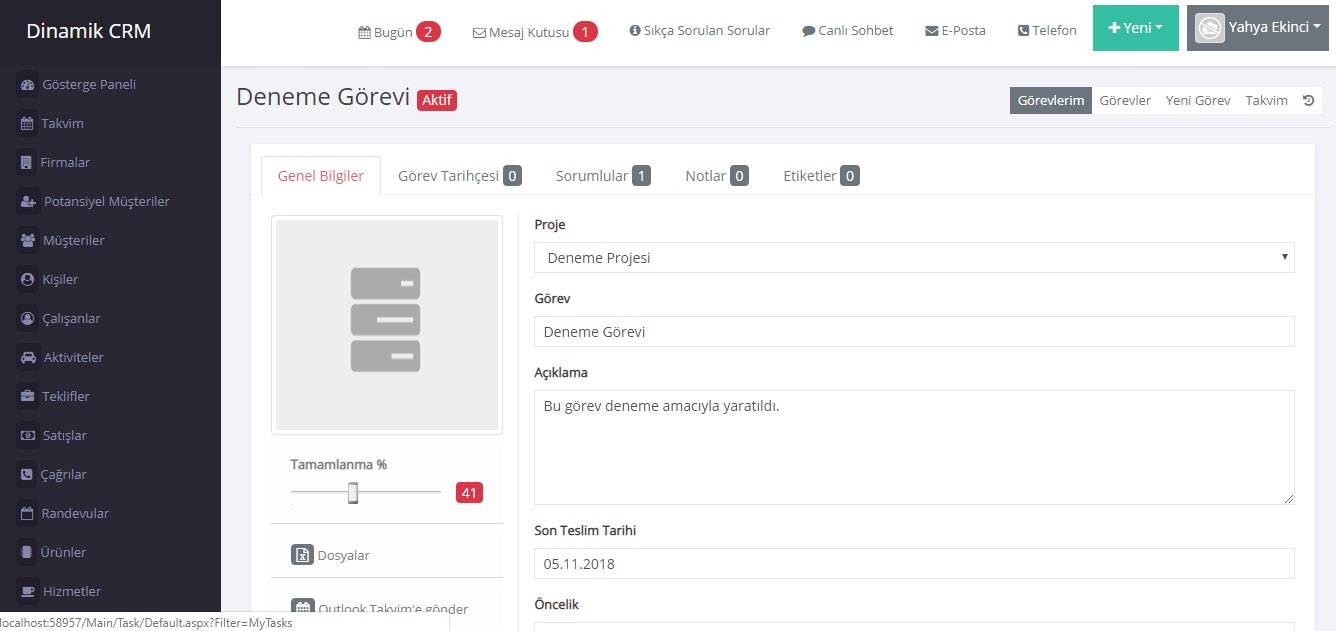Image resolution: width=1336 pixels, height=631 pixels.
Task: Open the Sorumlular tab
Action: 602,176
